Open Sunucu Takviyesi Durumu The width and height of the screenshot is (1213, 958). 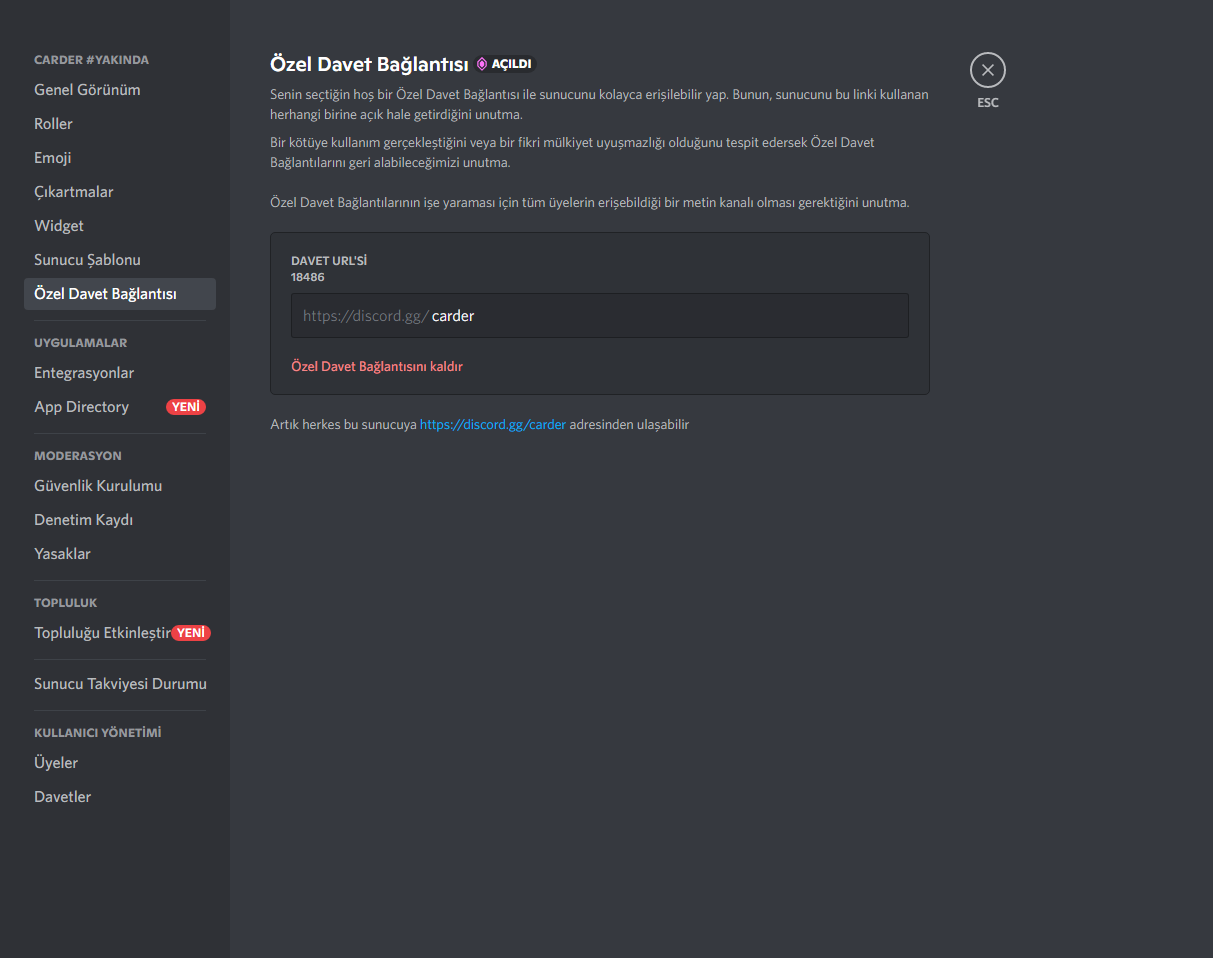[x=120, y=684]
